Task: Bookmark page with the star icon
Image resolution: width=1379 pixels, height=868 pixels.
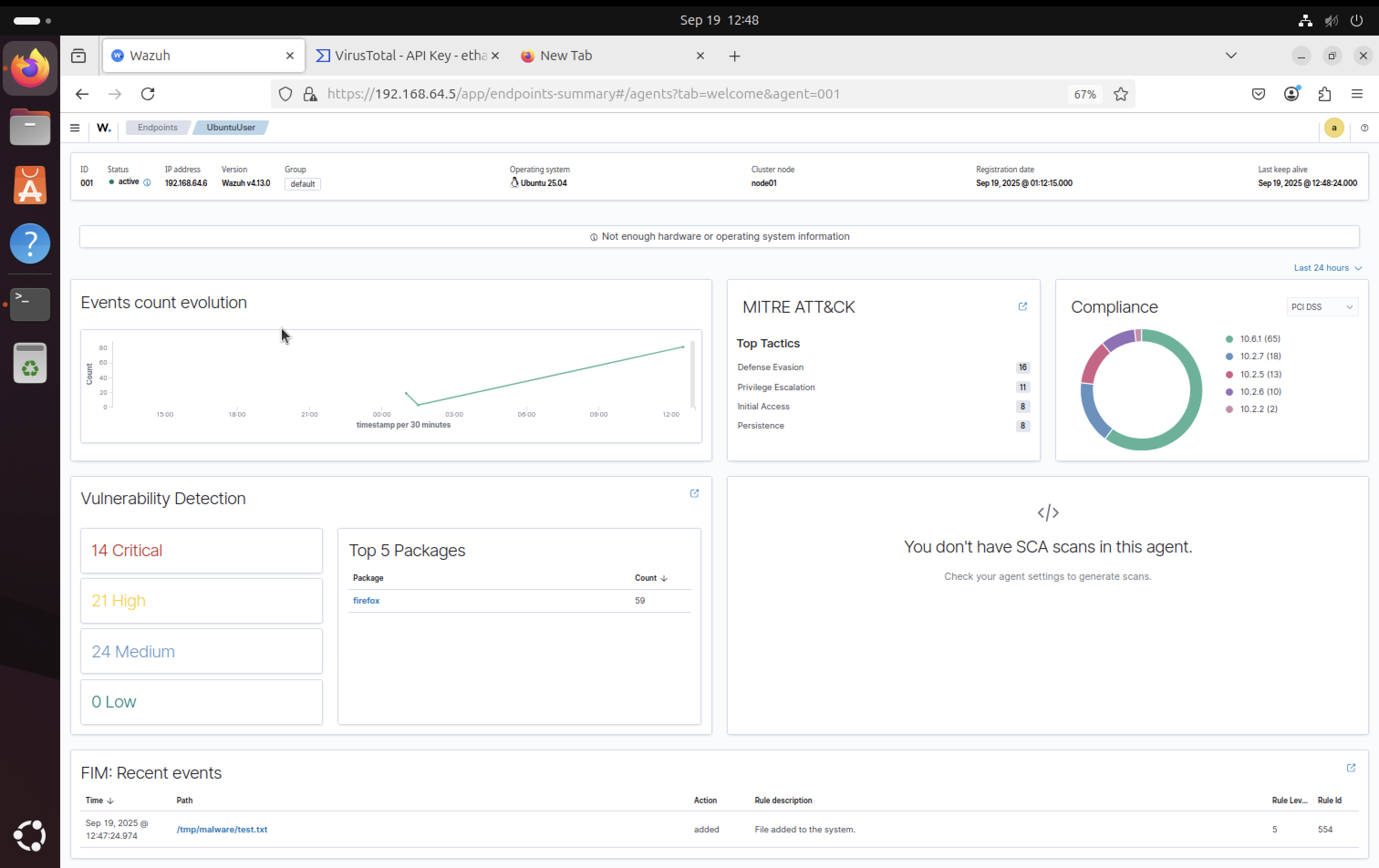Action: pos(1121,94)
